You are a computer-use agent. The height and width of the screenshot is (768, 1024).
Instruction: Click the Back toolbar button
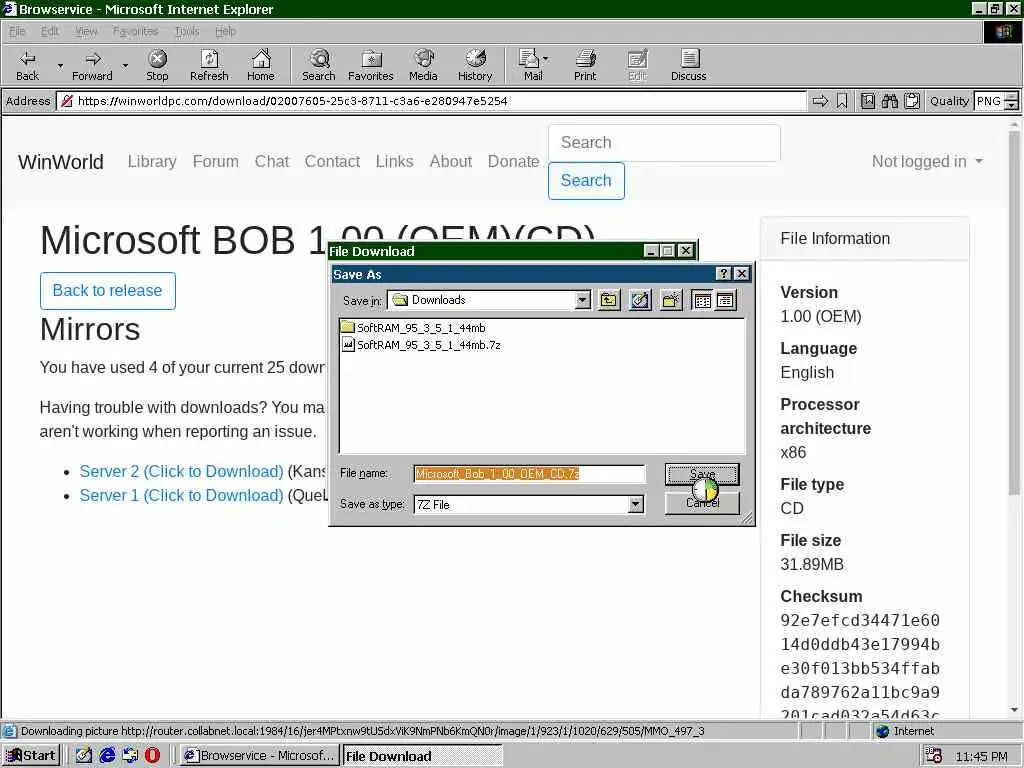(27, 65)
